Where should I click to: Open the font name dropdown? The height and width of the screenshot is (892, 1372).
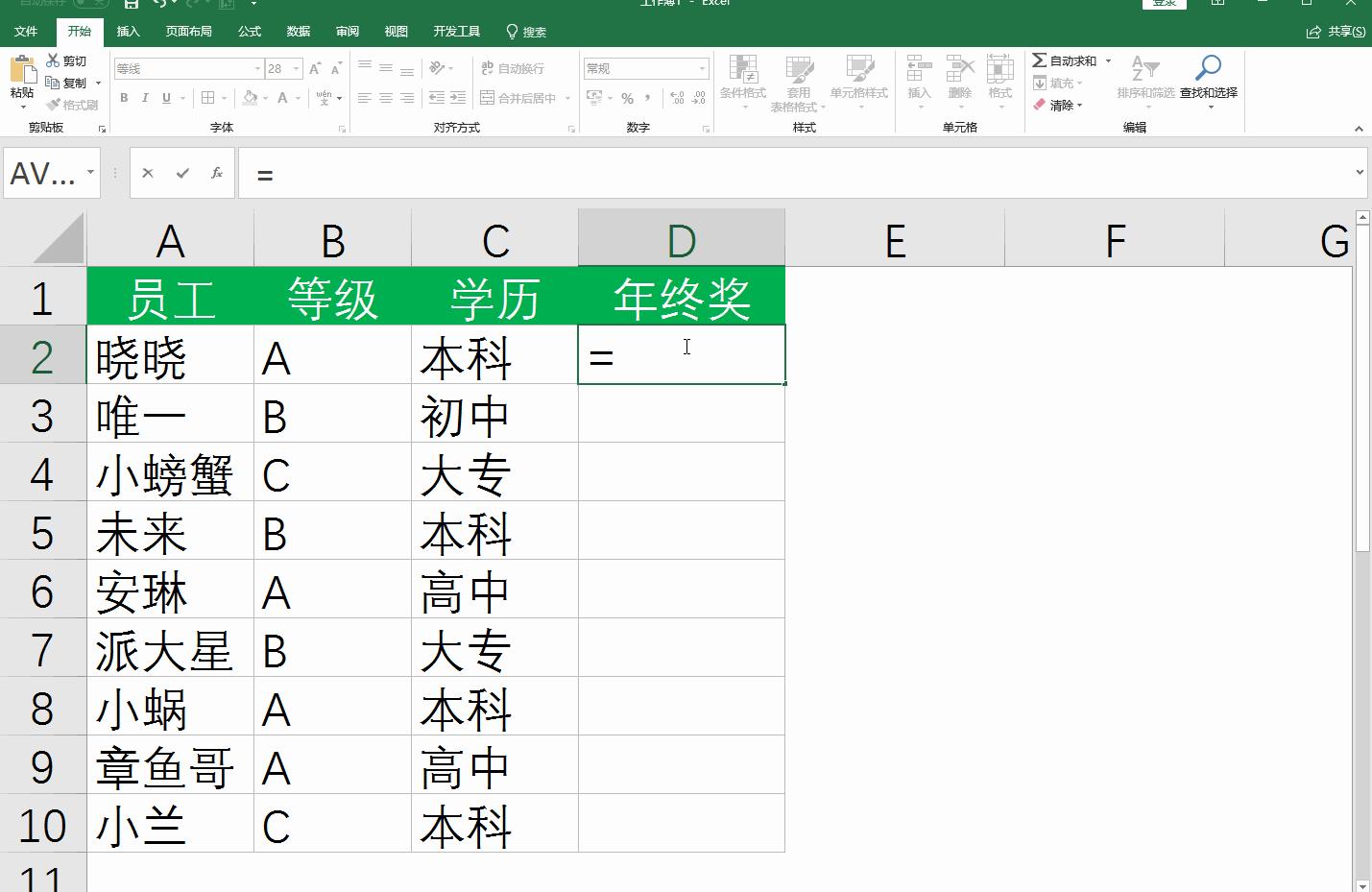coord(256,68)
